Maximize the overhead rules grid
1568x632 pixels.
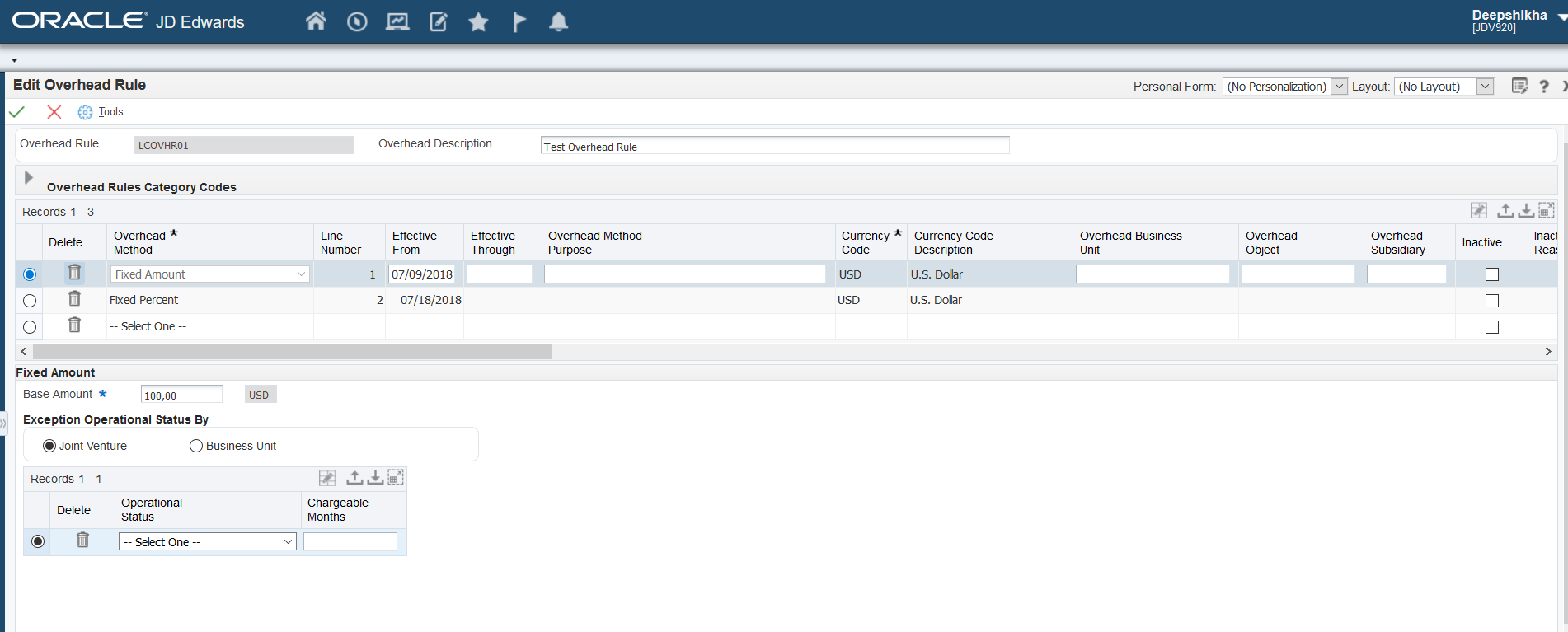pyautogui.click(x=1547, y=211)
